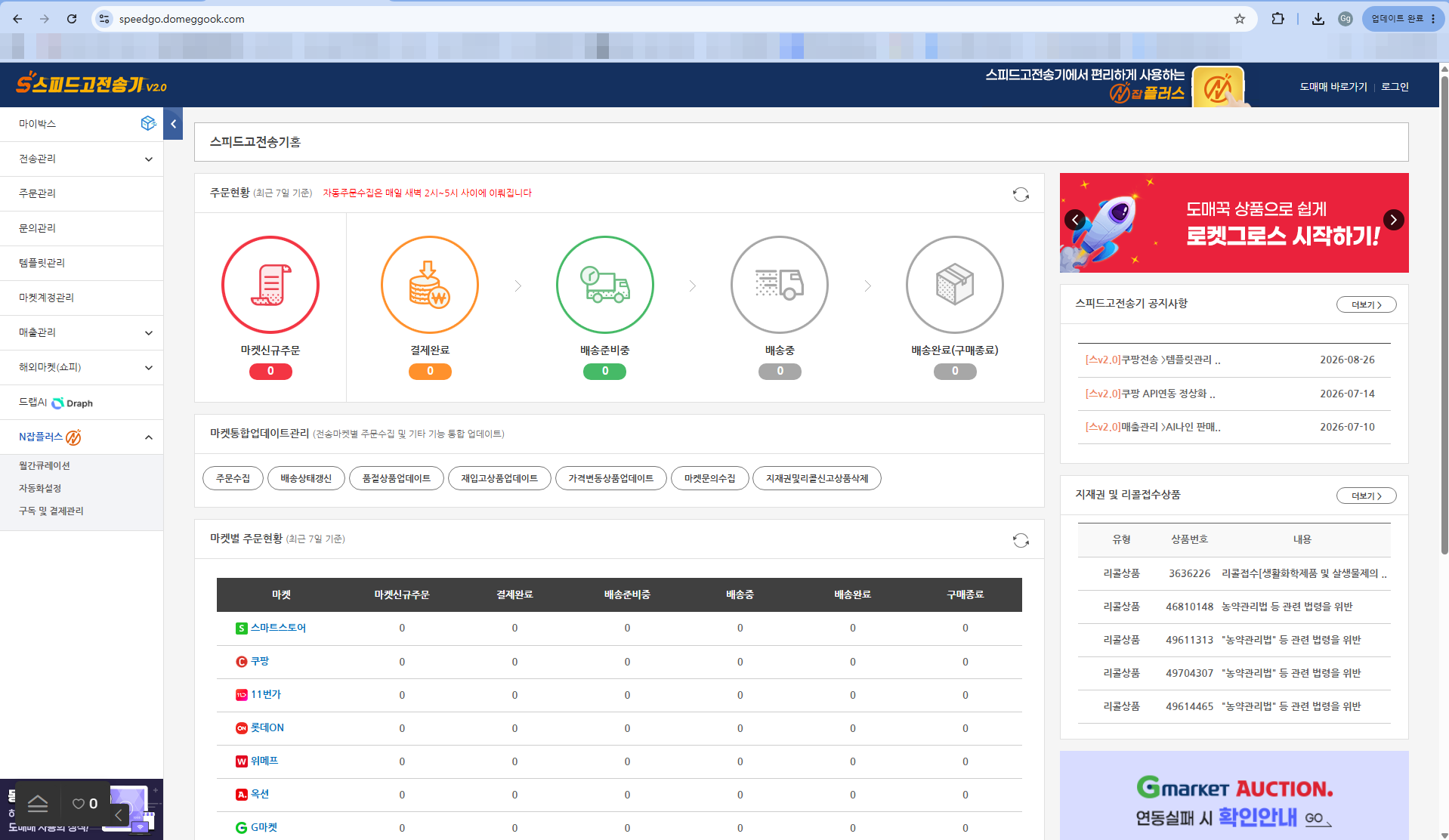Click the 주문수집 button
The height and width of the screenshot is (840, 1449).
coord(233,478)
